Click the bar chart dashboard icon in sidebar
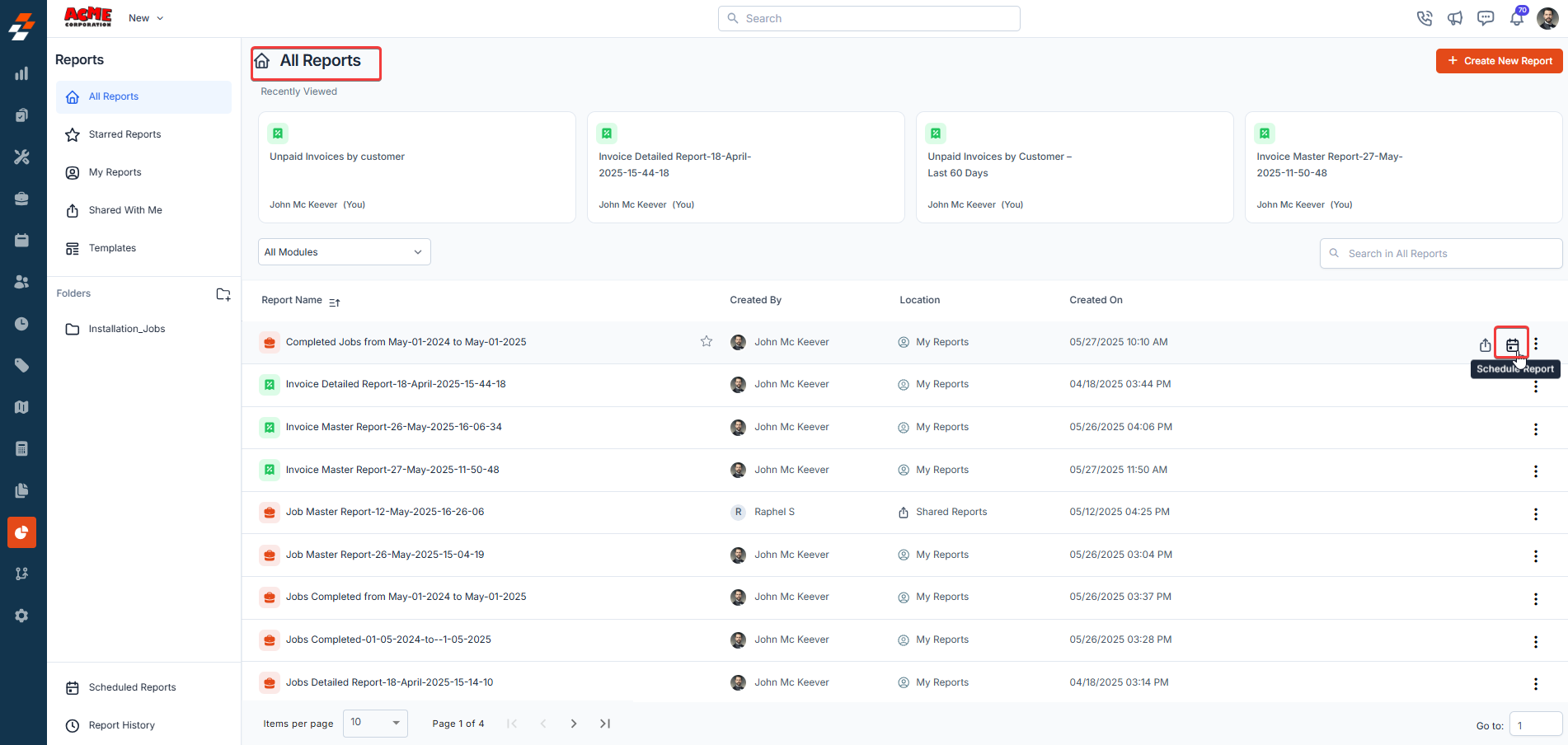Viewport: 1568px width, 745px height. (21, 73)
